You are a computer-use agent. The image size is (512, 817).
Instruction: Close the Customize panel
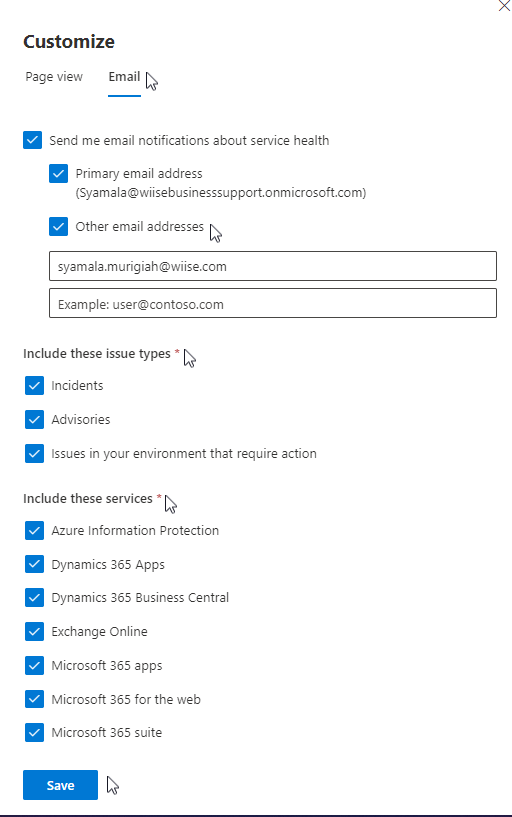(x=504, y=6)
